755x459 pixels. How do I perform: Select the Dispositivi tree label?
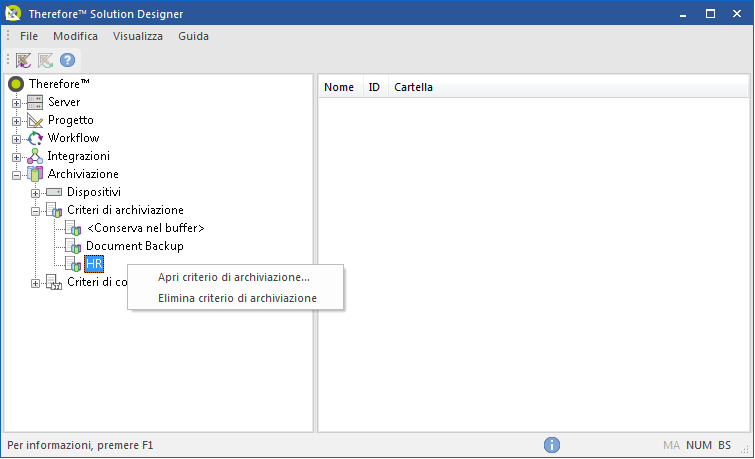pos(94,192)
